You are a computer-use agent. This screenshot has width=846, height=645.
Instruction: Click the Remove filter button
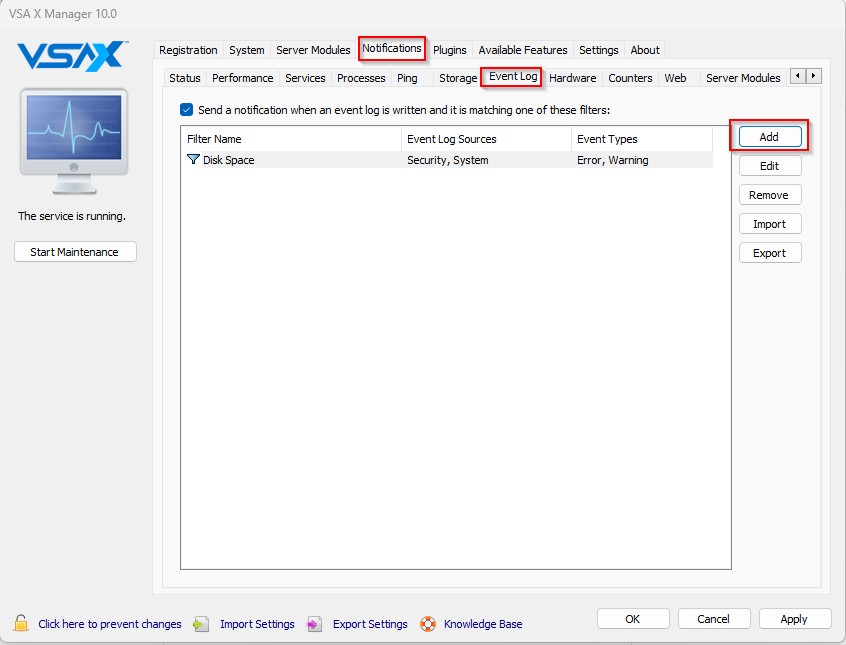tap(769, 195)
